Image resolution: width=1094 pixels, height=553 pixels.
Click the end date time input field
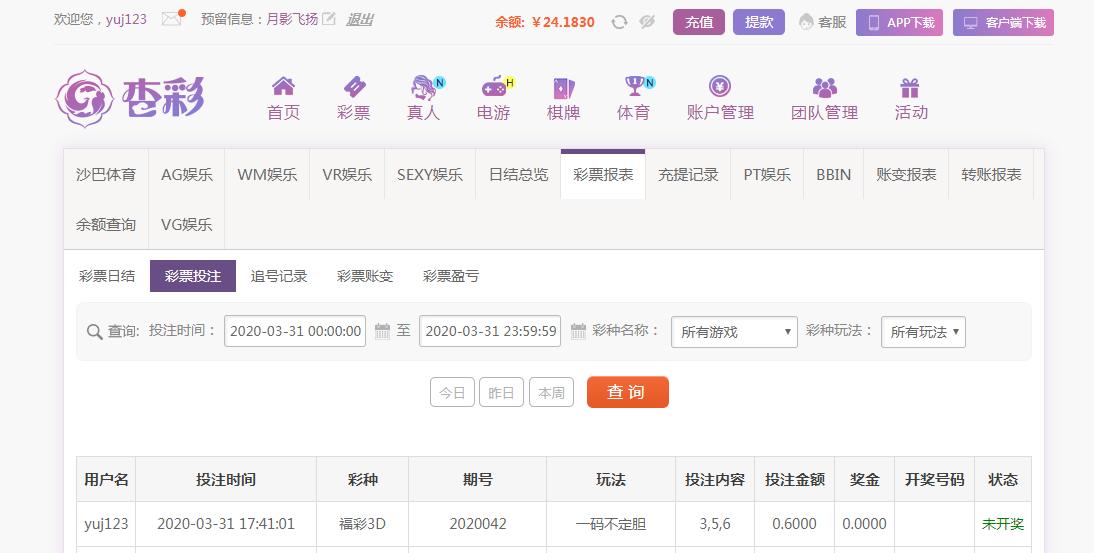(x=490, y=331)
